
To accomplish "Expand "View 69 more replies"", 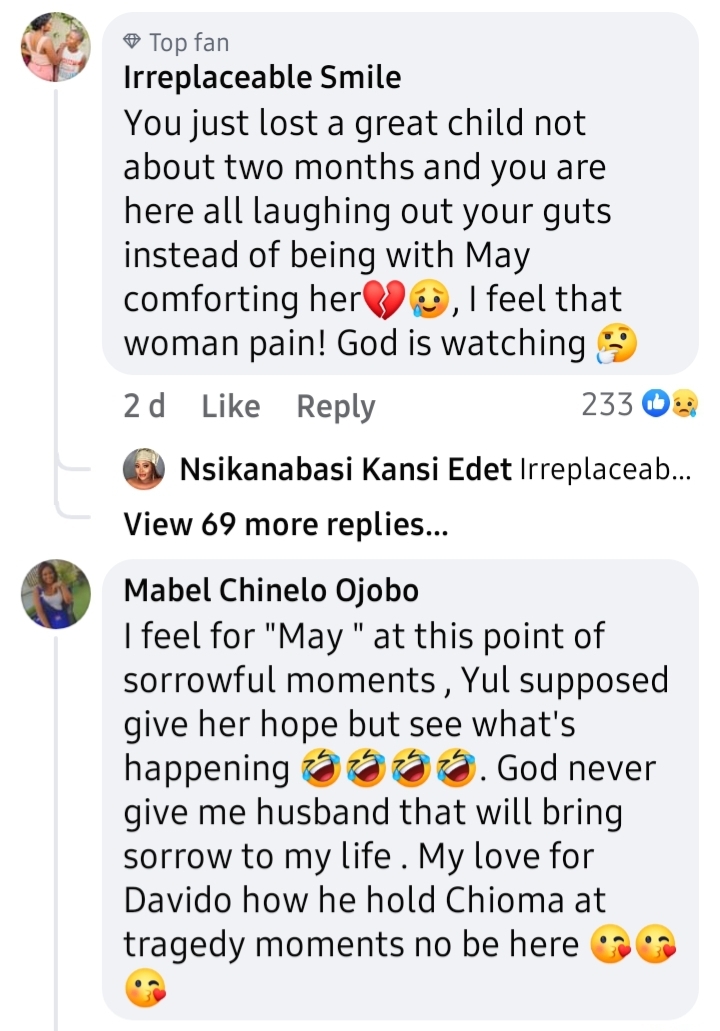I will (286, 525).
